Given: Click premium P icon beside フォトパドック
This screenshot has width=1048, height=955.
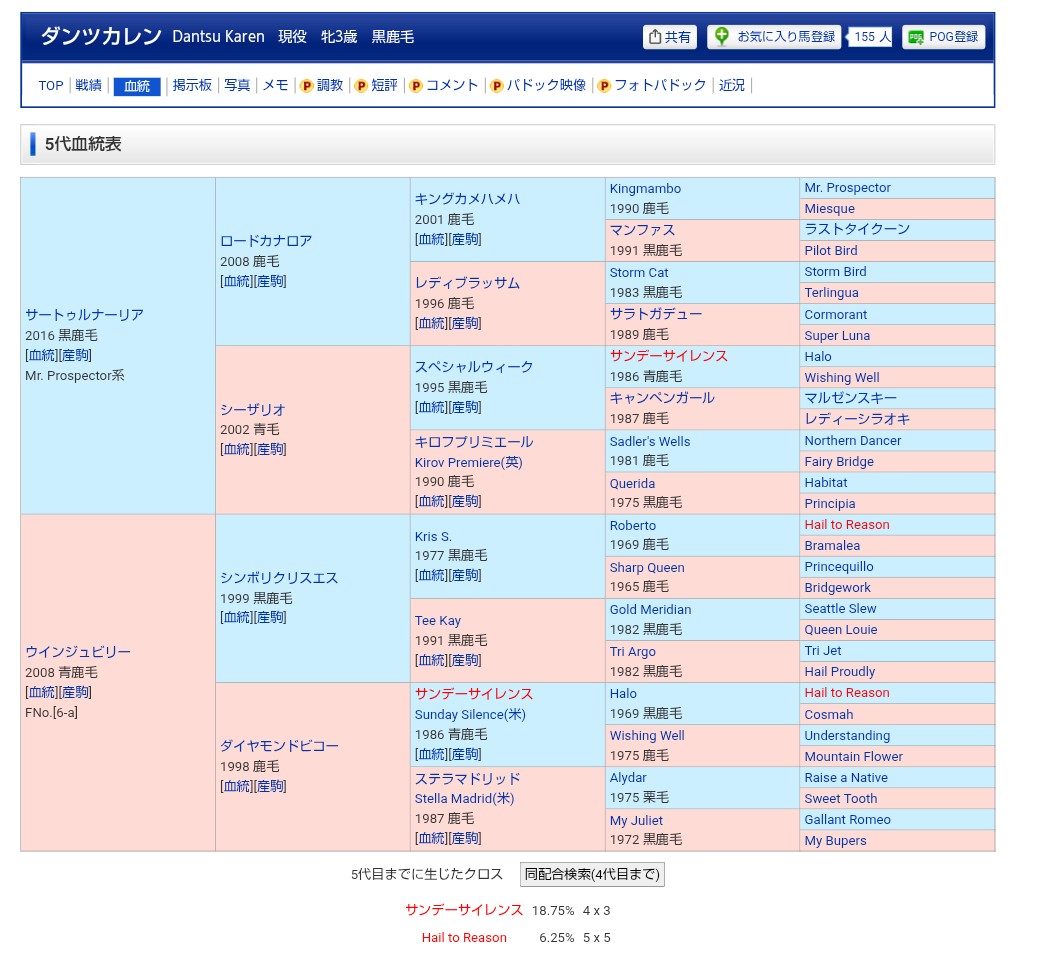Looking at the screenshot, I should [604, 86].
